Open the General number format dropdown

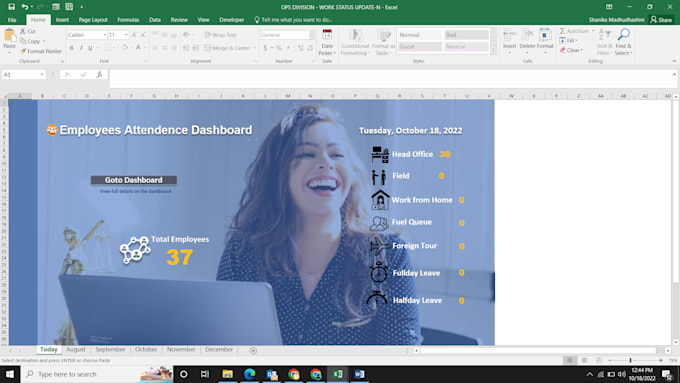click(x=312, y=35)
